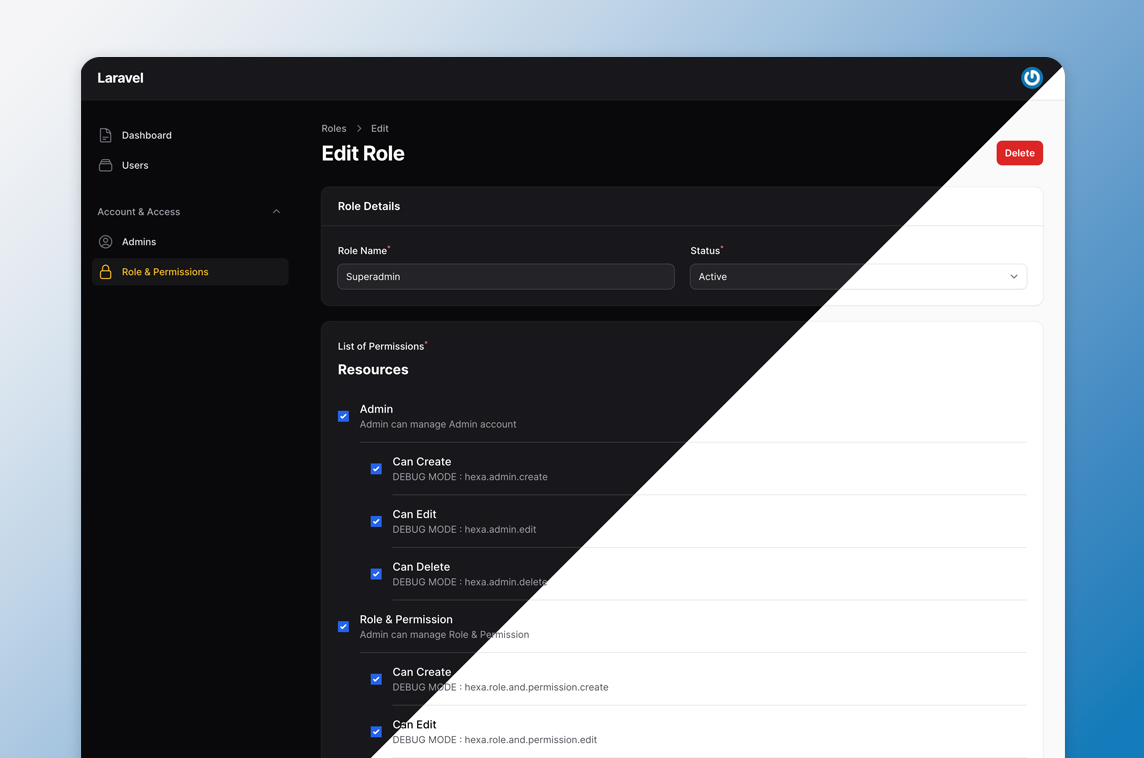Open the blue power avatar icon
The image size is (1144, 758).
point(1032,77)
